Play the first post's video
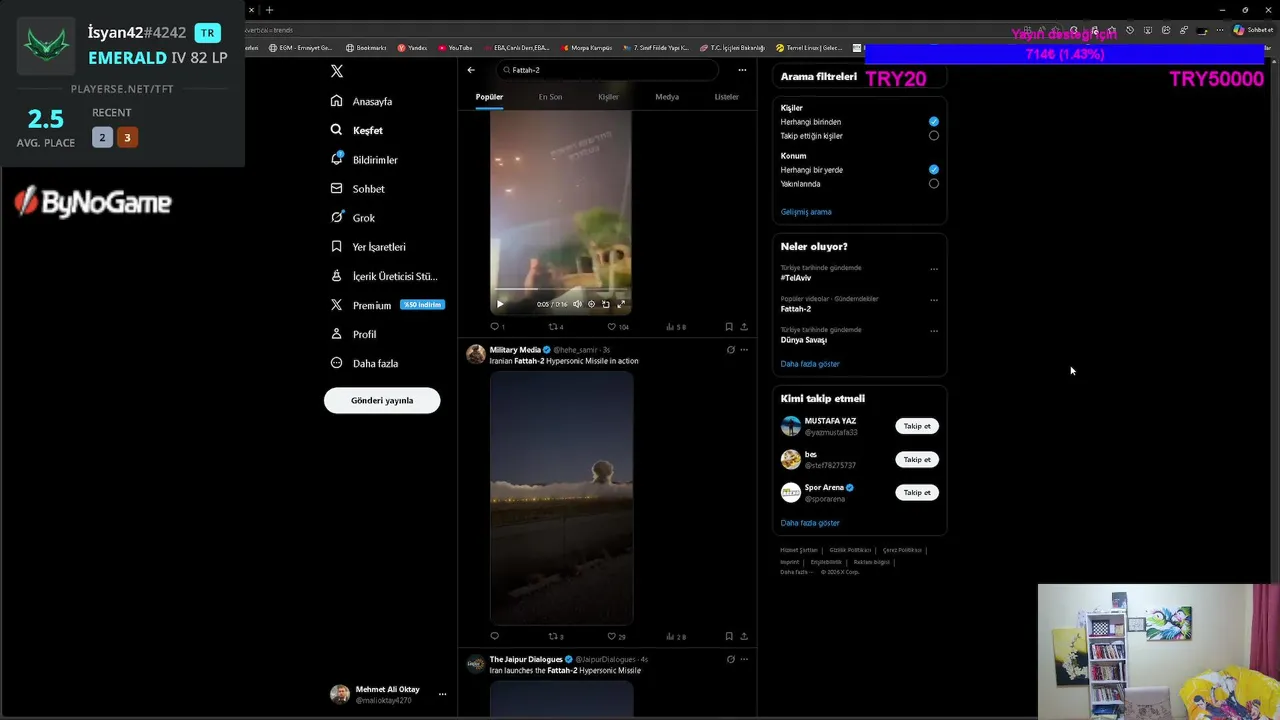This screenshot has width=1280, height=720. pos(500,304)
